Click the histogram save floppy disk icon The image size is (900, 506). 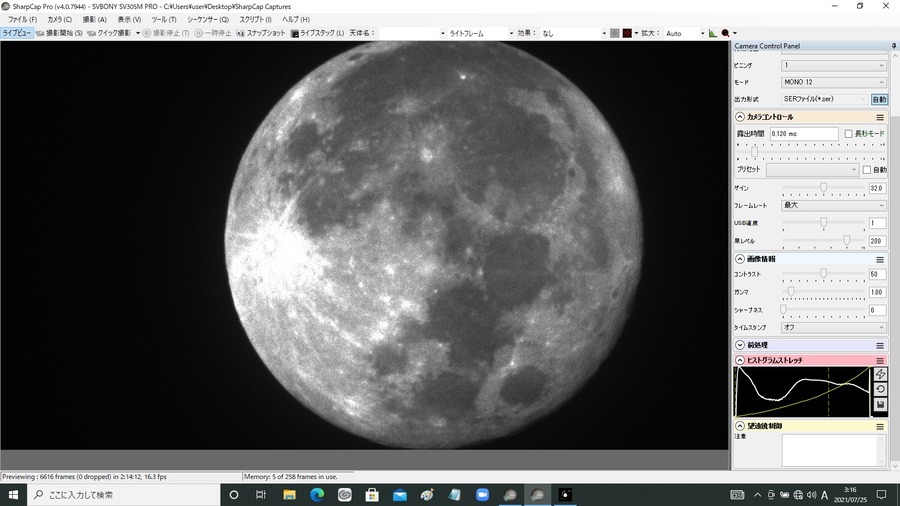[880, 405]
